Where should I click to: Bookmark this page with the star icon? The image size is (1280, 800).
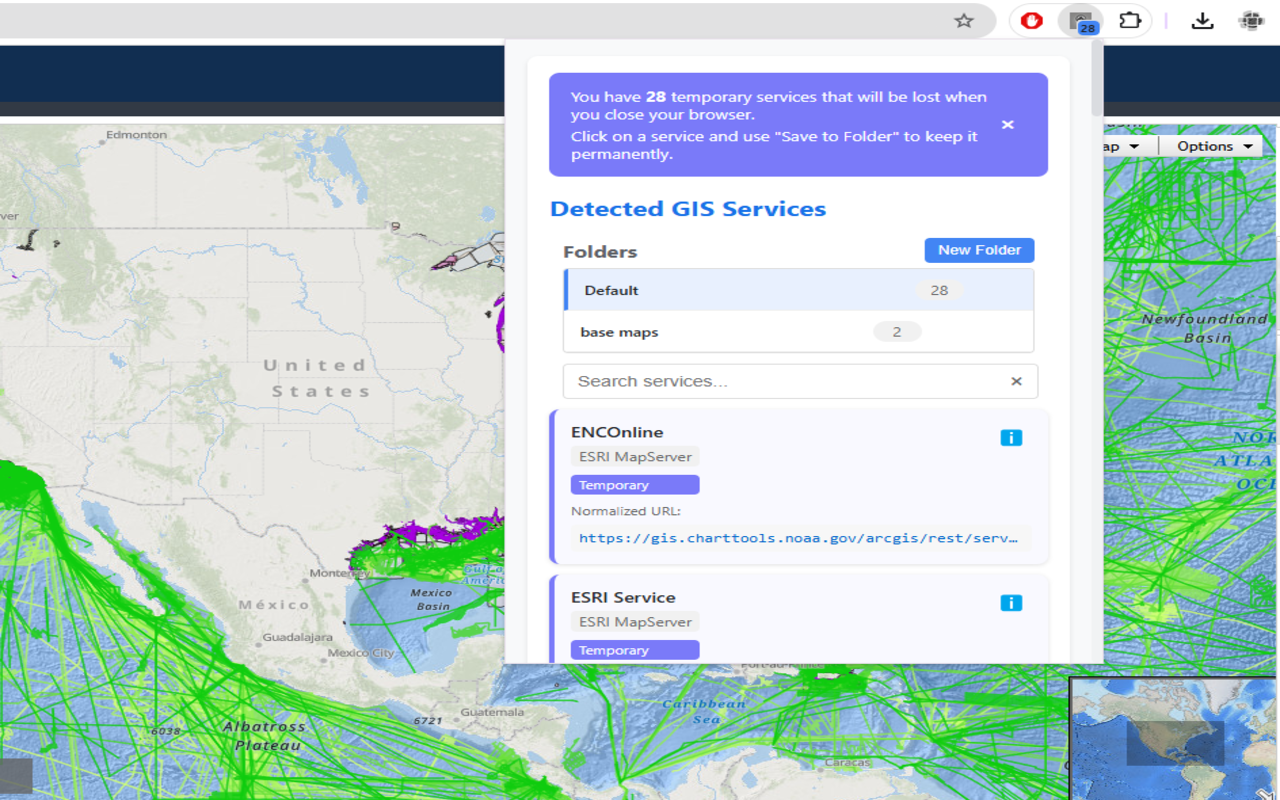click(964, 21)
